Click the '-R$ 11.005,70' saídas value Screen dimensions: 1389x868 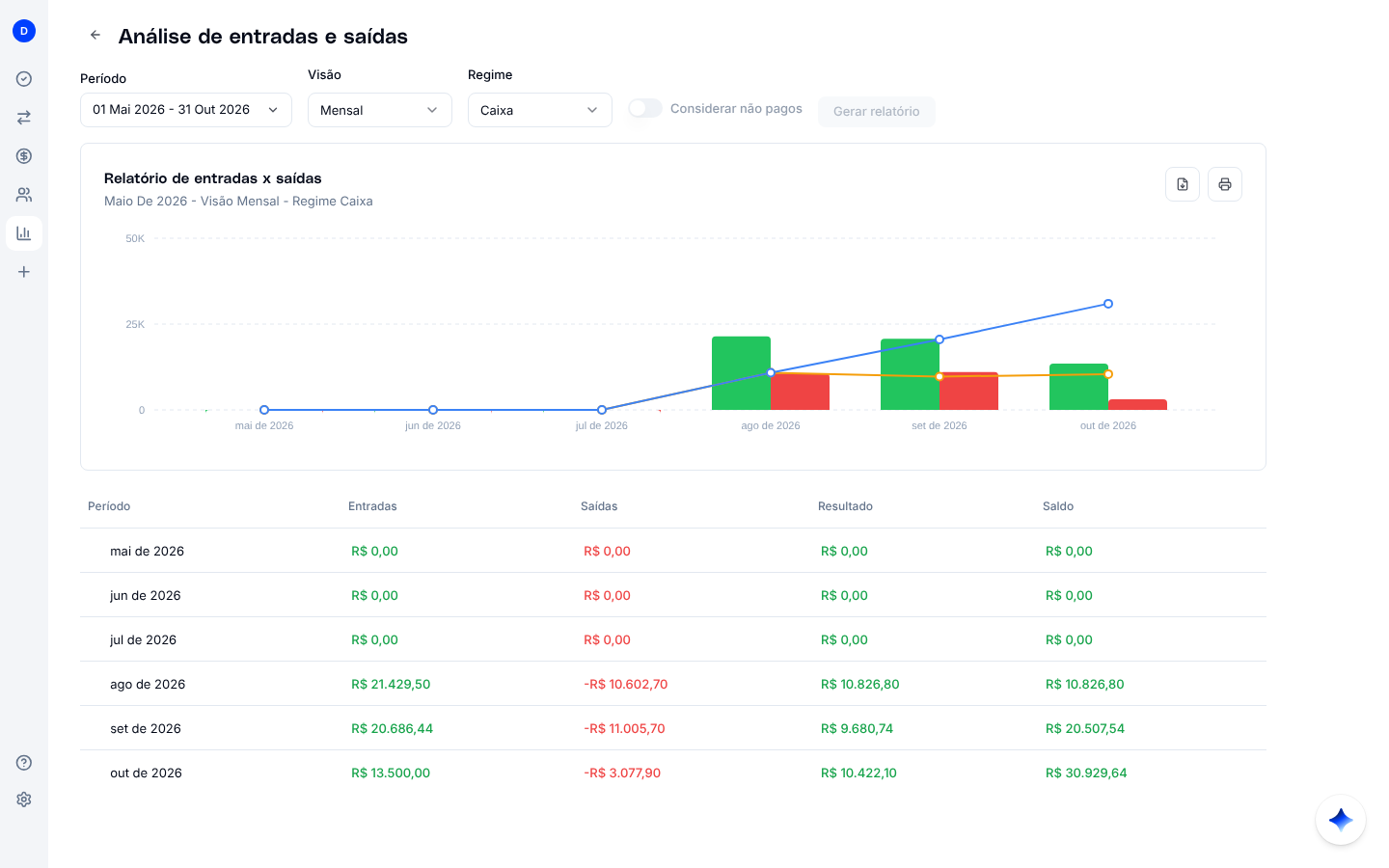point(624,729)
